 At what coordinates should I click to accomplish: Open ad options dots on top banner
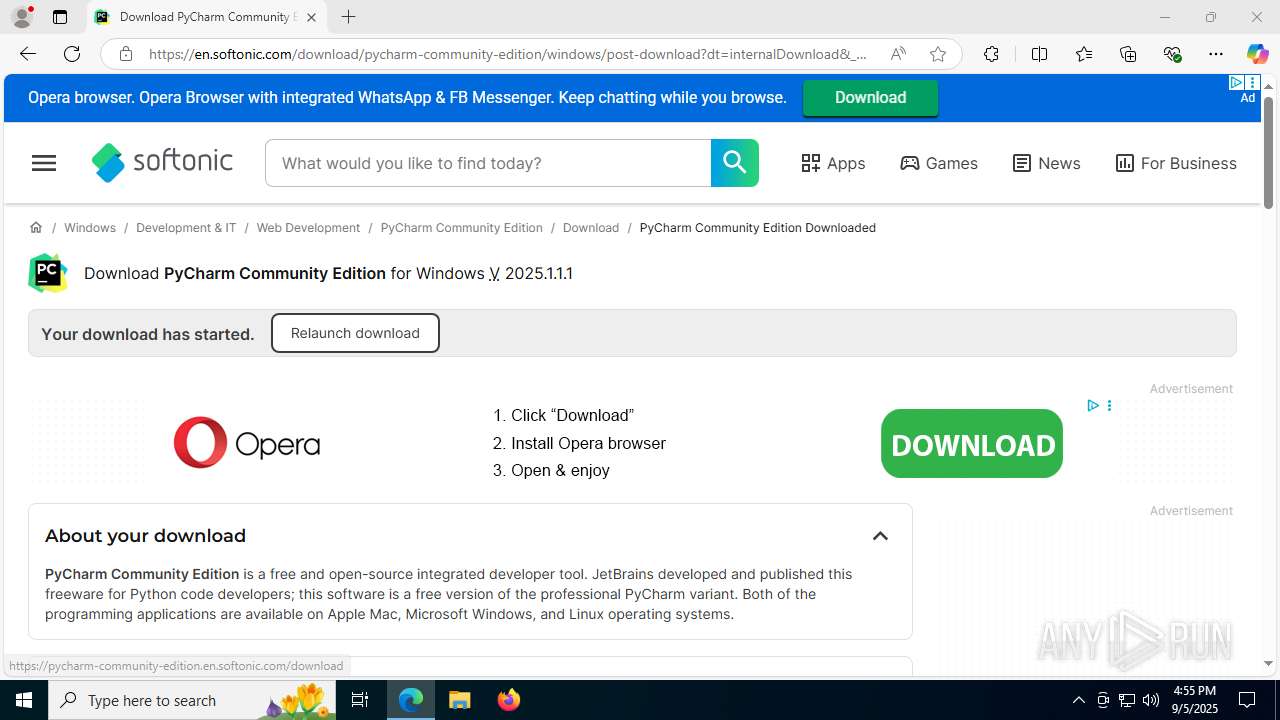point(1252,83)
